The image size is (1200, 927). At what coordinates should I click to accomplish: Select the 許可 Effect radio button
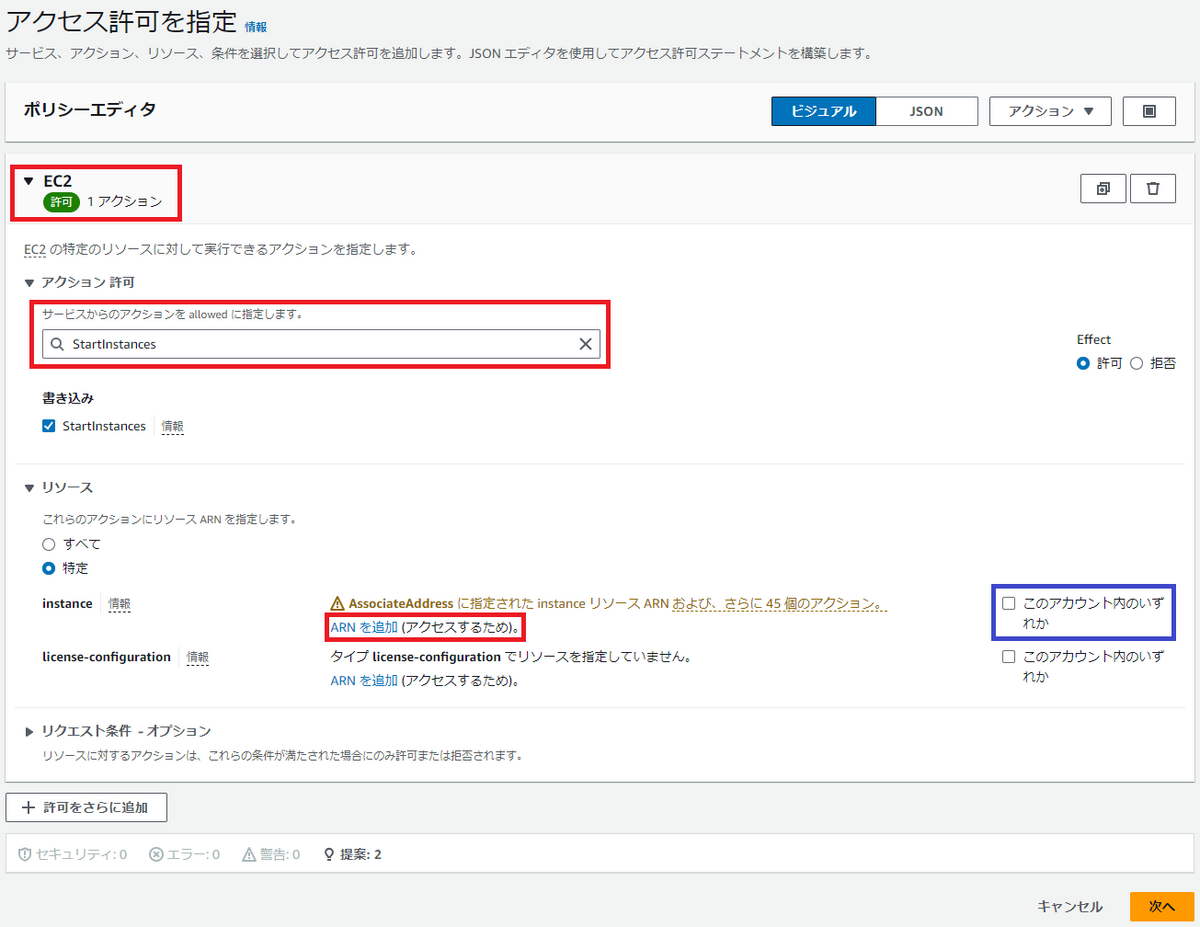click(x=1083, y=364)
